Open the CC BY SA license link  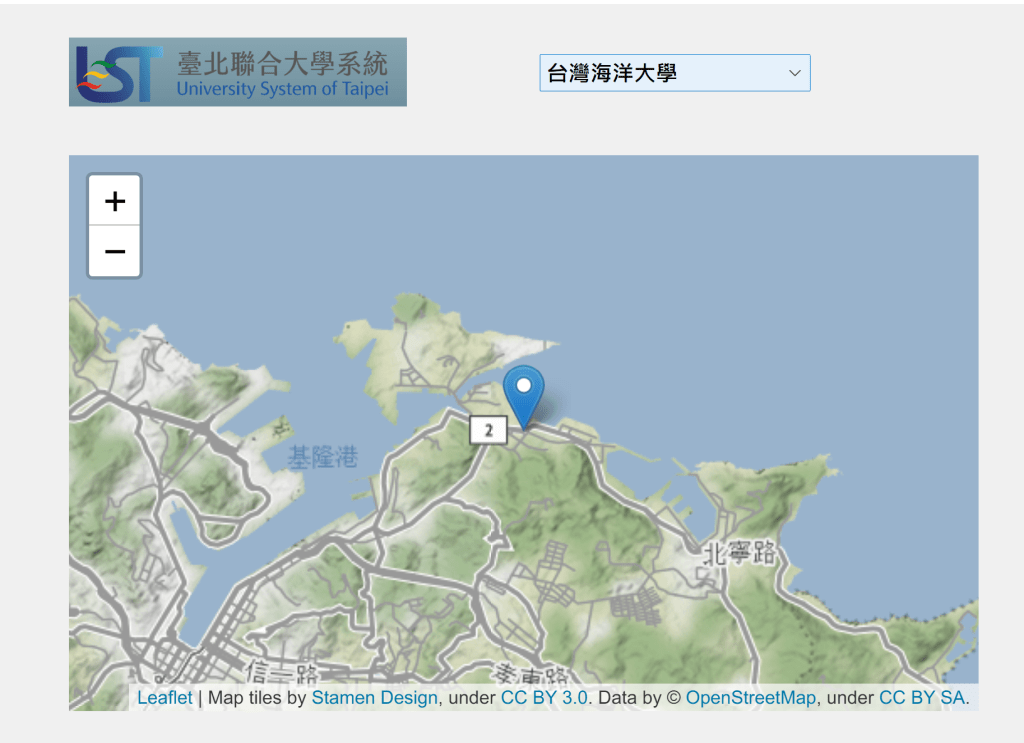[922, 698]
